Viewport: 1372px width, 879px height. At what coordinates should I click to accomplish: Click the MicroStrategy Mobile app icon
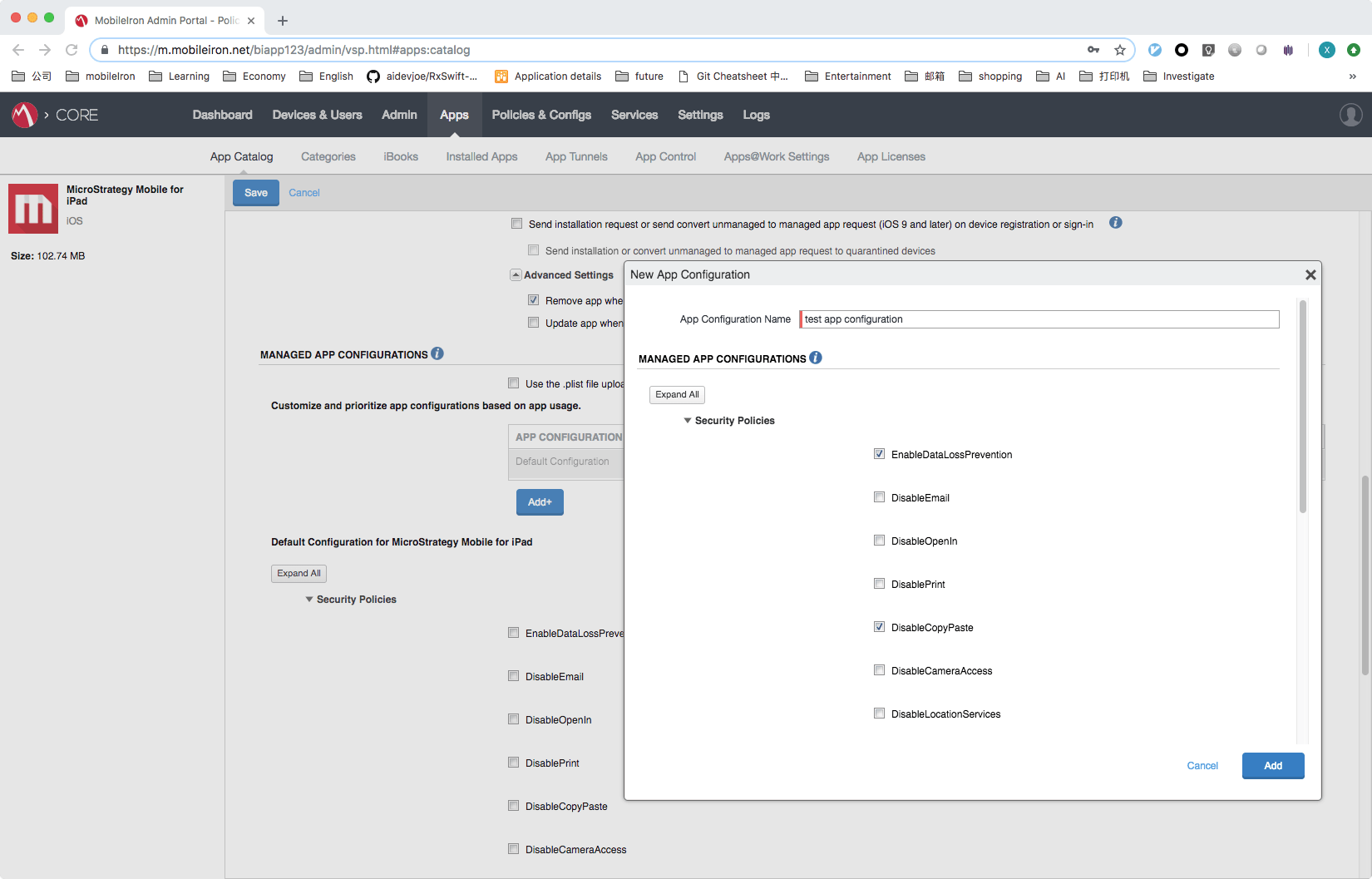(33, 209)
